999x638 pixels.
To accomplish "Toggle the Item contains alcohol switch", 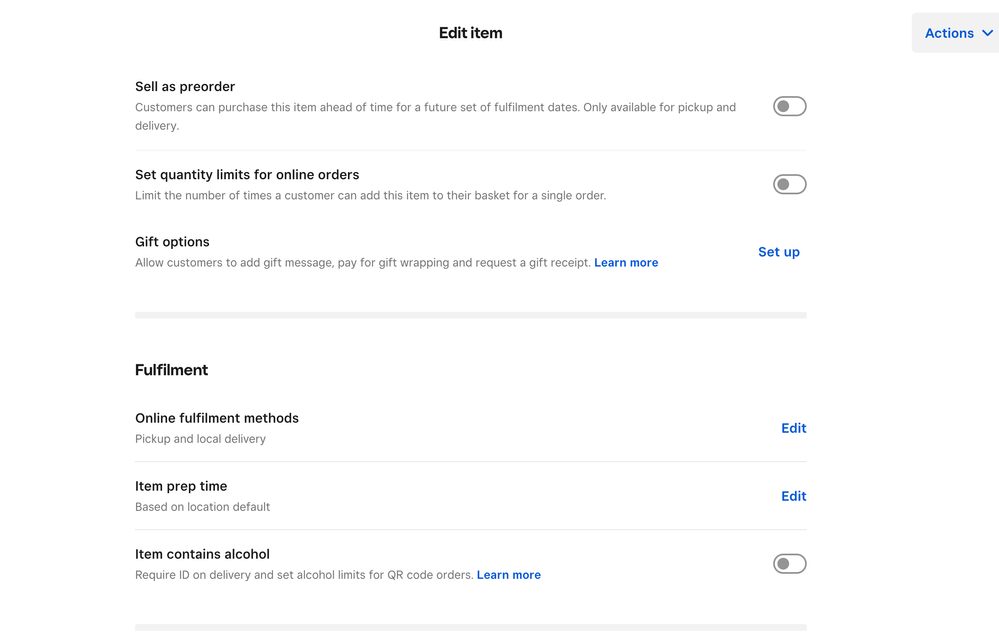I will pos(789,564).
